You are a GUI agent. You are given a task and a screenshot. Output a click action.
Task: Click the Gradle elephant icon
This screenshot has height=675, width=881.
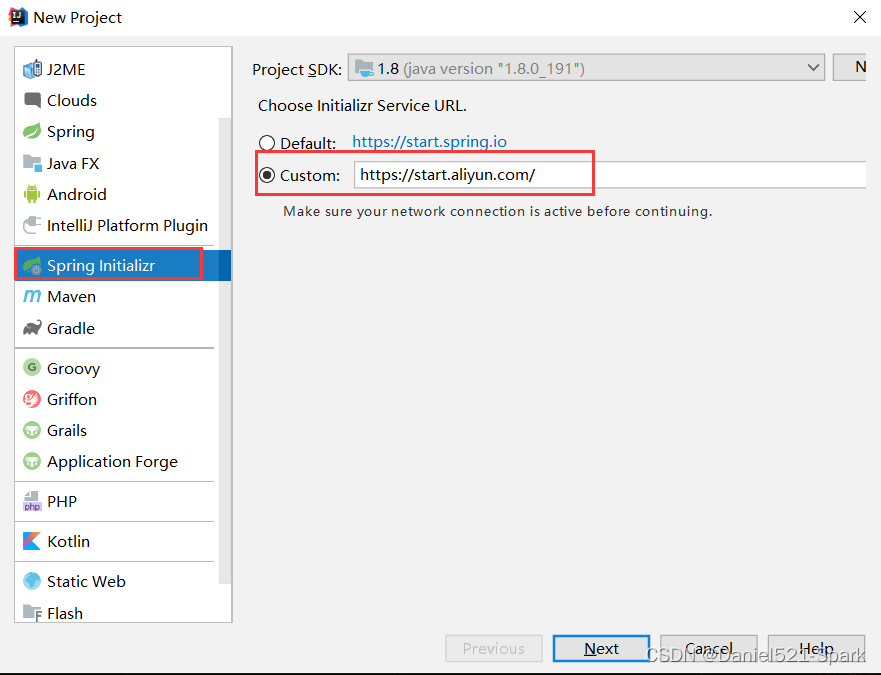[x=32, y=328]
